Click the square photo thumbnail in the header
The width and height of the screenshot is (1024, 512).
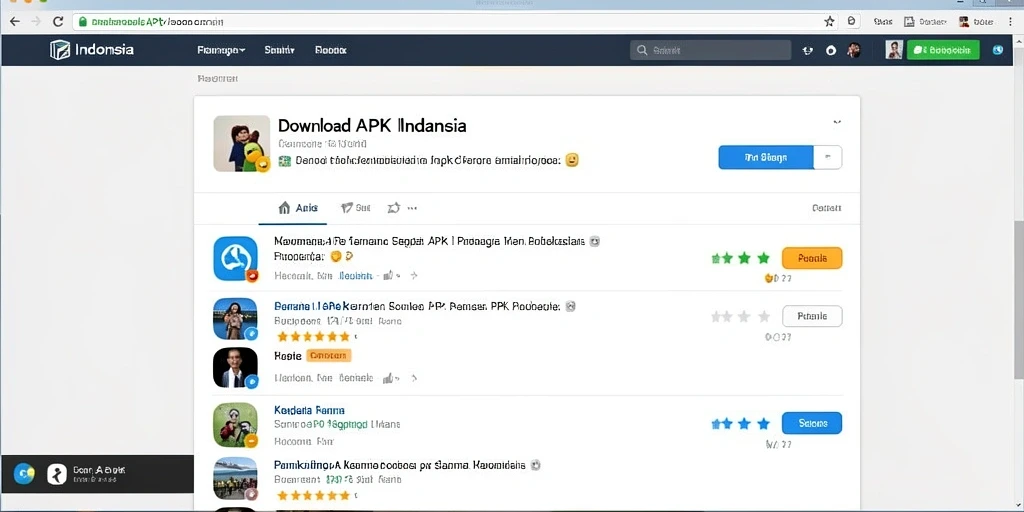pos(894,50)
